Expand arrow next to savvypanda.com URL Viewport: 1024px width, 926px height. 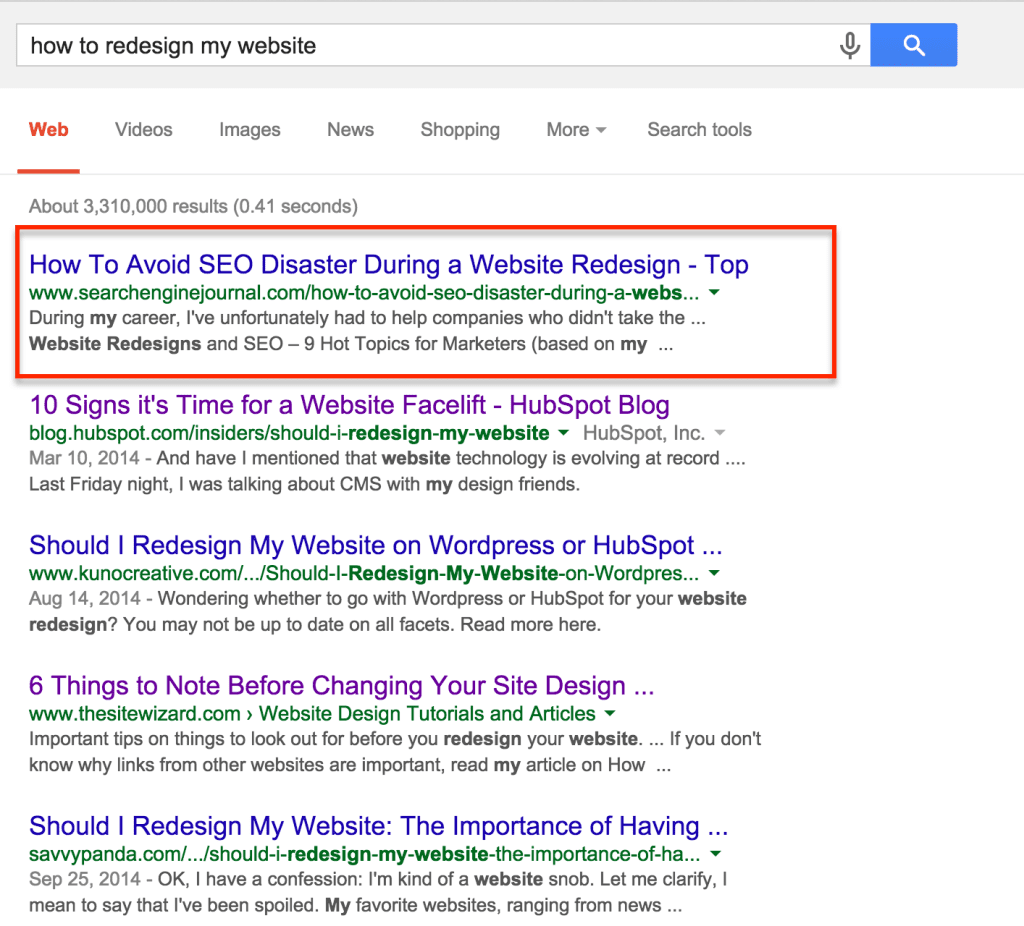pyautogui.click(x=716, y=854)
